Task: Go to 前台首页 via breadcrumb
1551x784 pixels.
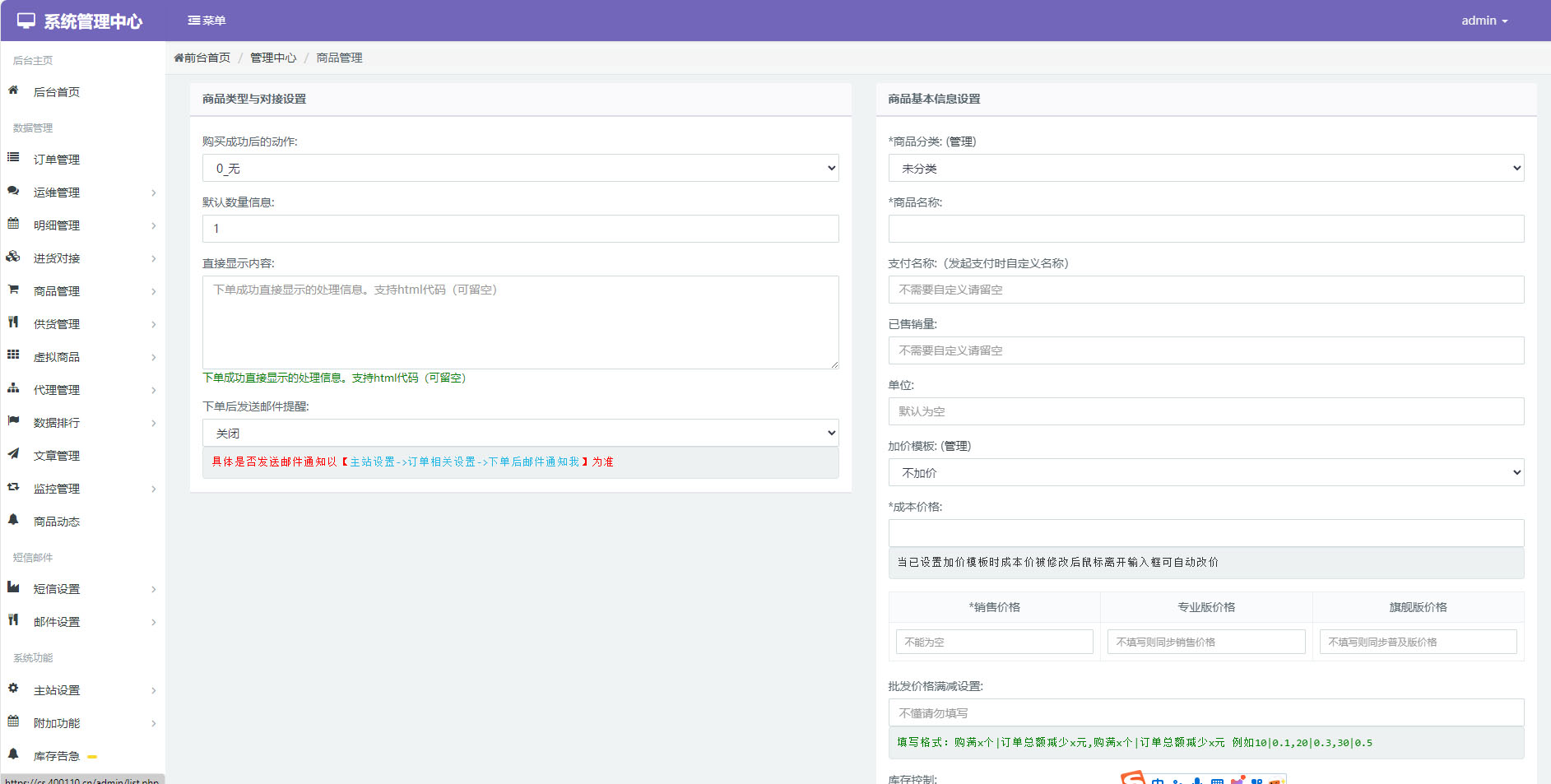Action: pos(202,58)
